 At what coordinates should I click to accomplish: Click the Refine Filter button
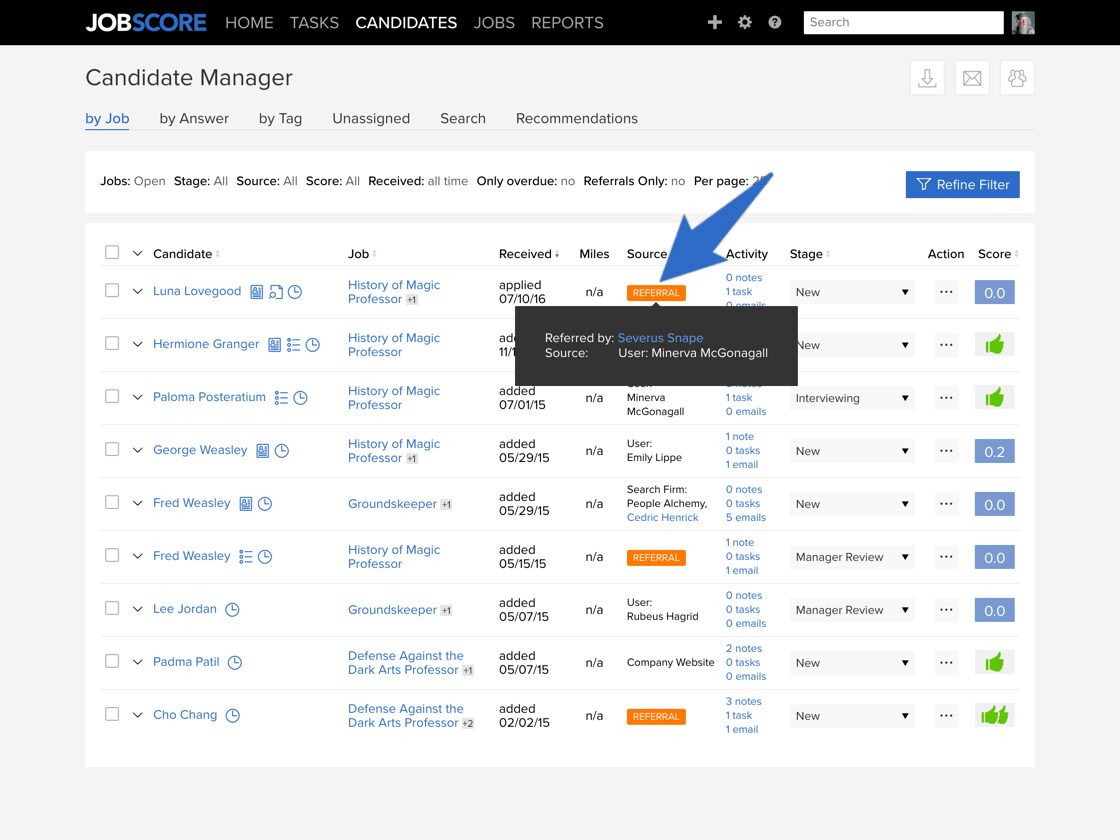click(962, 184)
